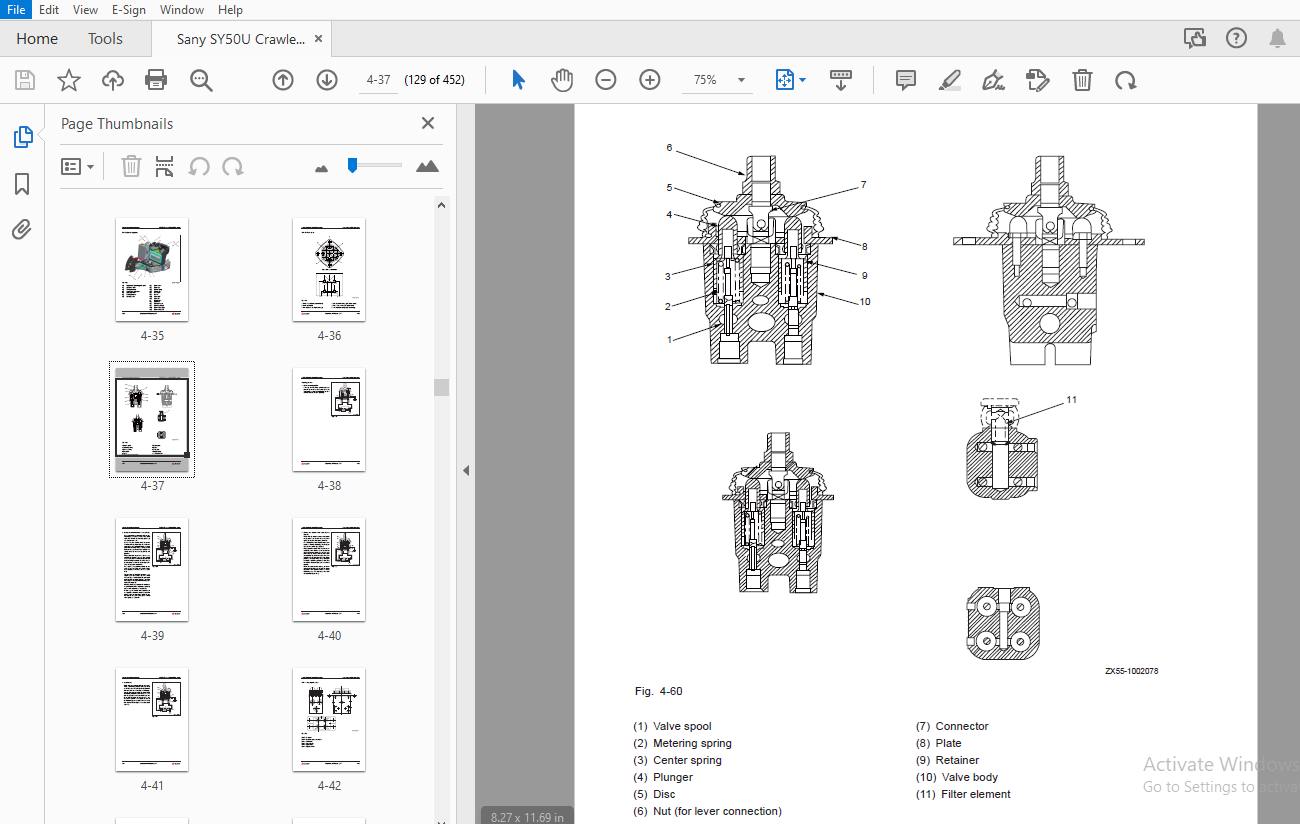
Task: Select page thumbnail 4-36
Action: (329, 269)
